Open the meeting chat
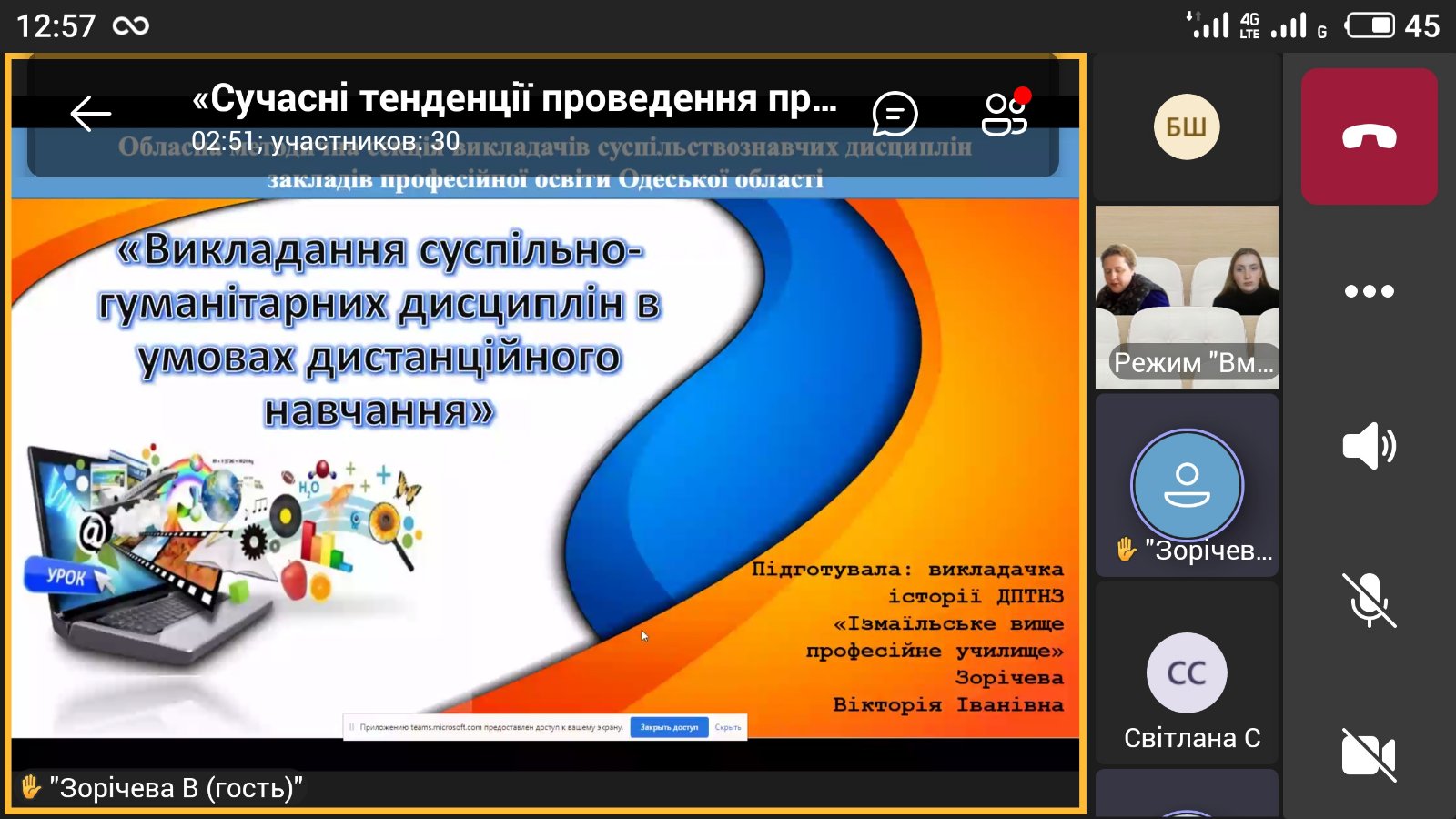The width and height of the screenshot is (1456, 819). pos(895,114)
